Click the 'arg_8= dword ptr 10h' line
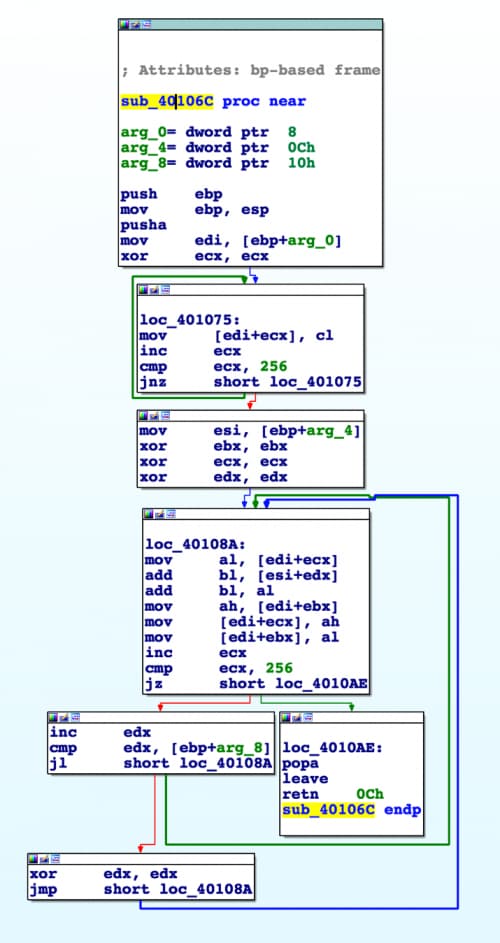The width and height of the screenshot is (500, 943). 218,164
